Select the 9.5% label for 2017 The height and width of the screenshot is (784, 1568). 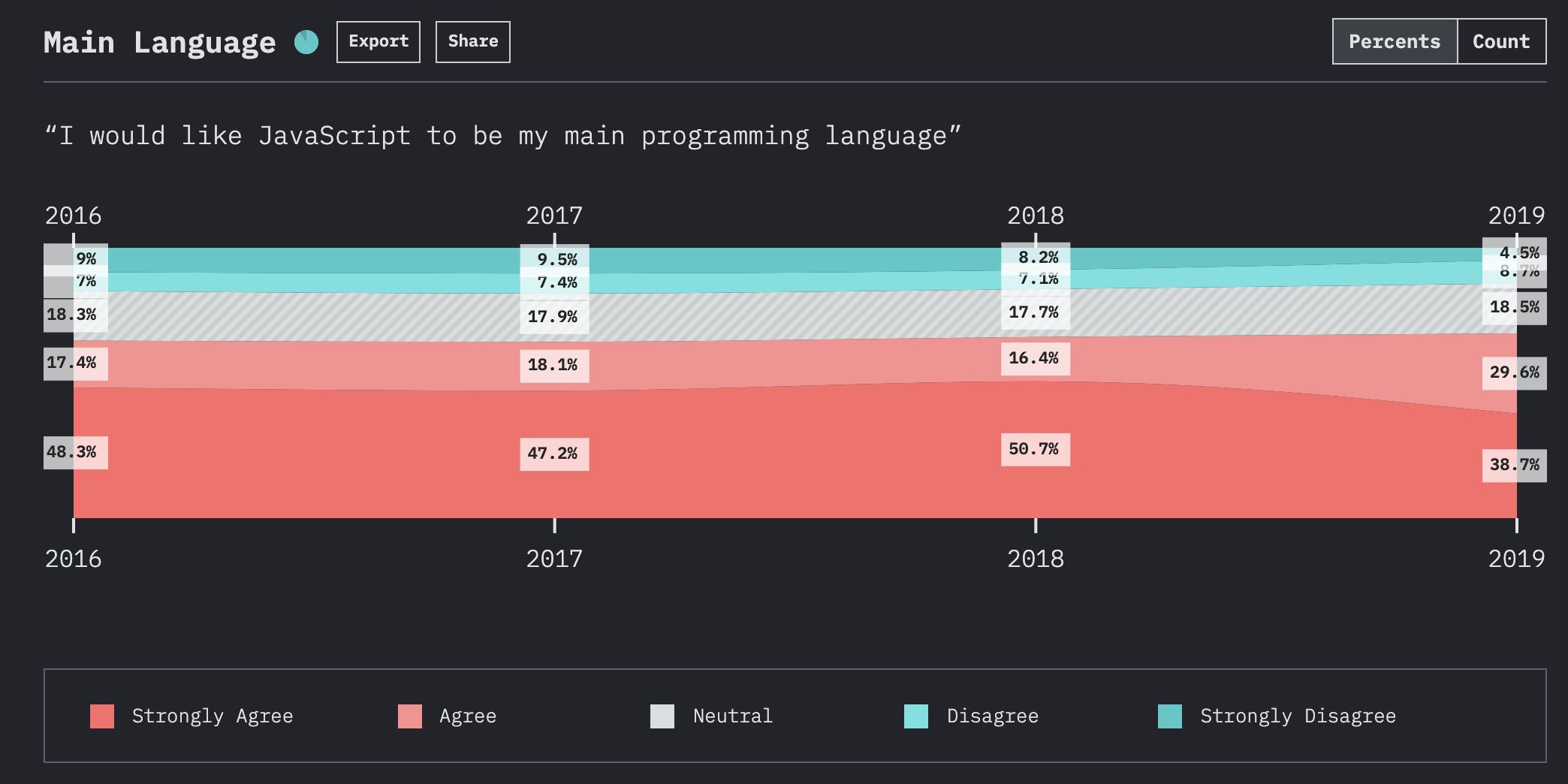tap(554, 260)
